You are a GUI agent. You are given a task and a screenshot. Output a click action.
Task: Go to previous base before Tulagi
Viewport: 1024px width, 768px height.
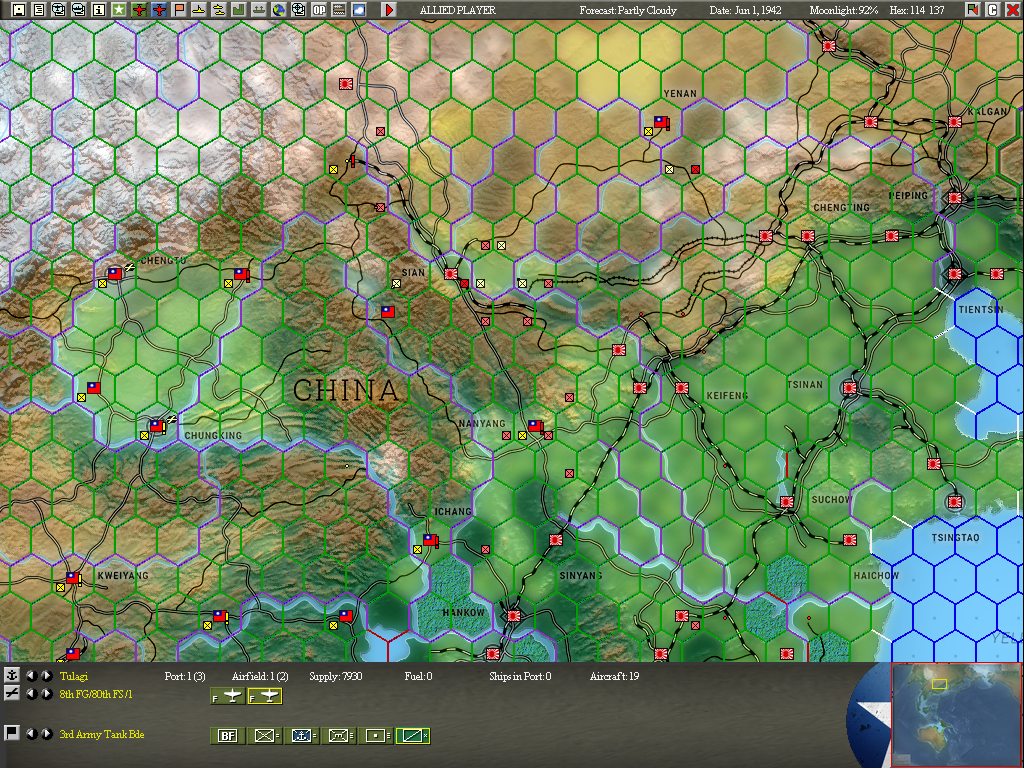coord(31,676)
